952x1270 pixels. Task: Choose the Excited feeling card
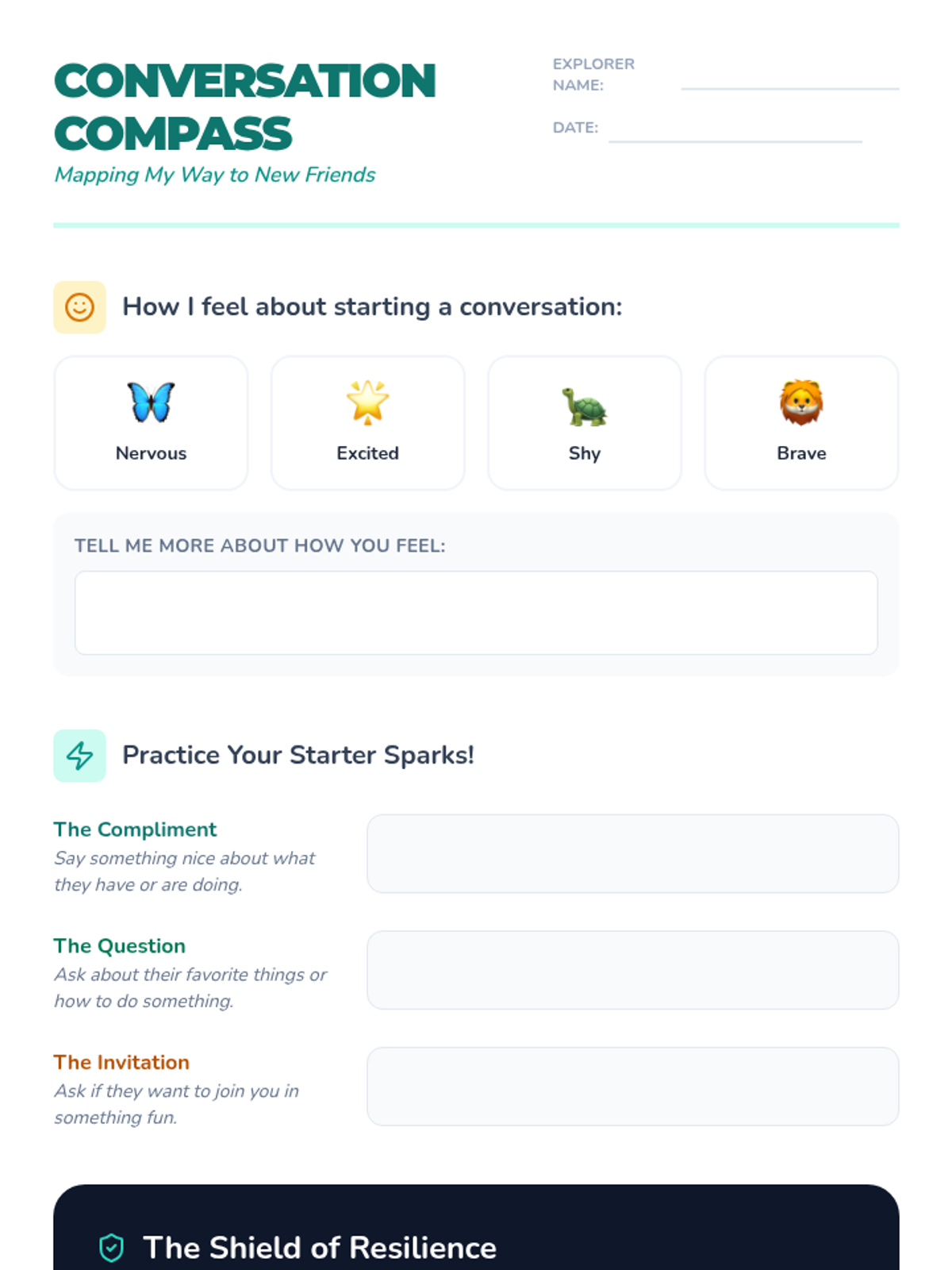[x=367, y=423]
